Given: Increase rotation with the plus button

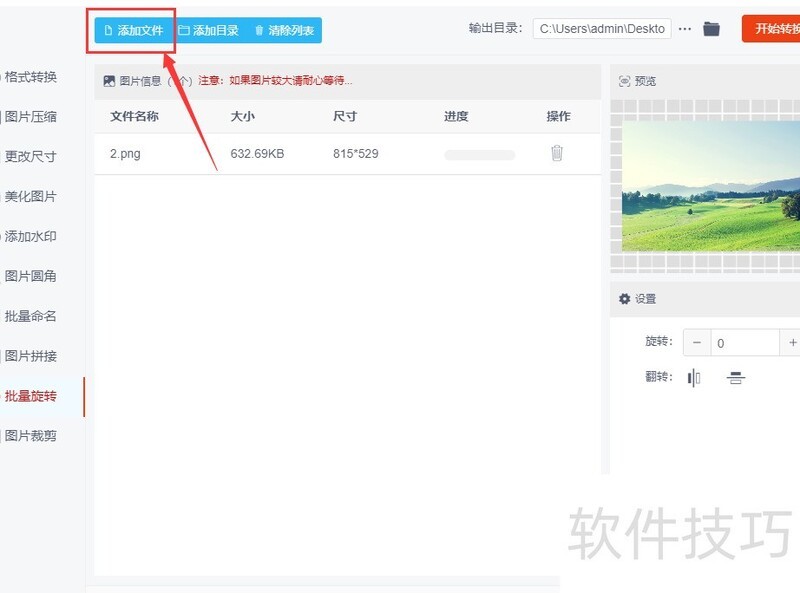Looking at the screenshot, I should coord(791,343).
